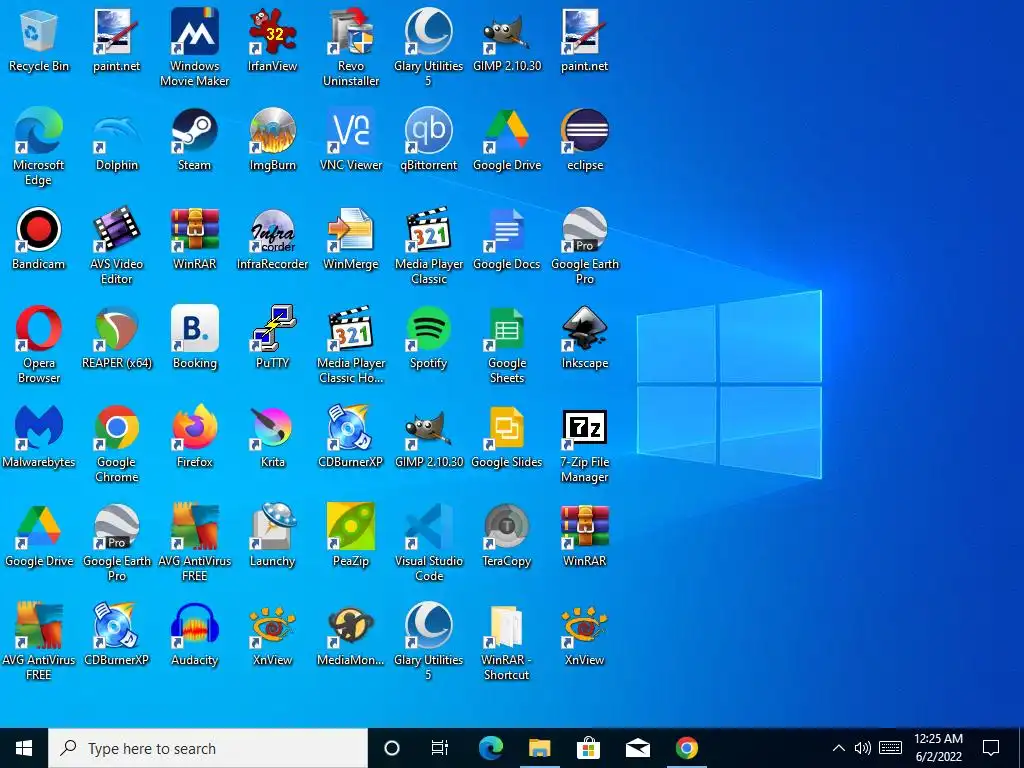Image resolution: width=1024 pixels, height=768 pixels.
Task: Expand hidden system tray icons
Action: click(x=839, y=748)
